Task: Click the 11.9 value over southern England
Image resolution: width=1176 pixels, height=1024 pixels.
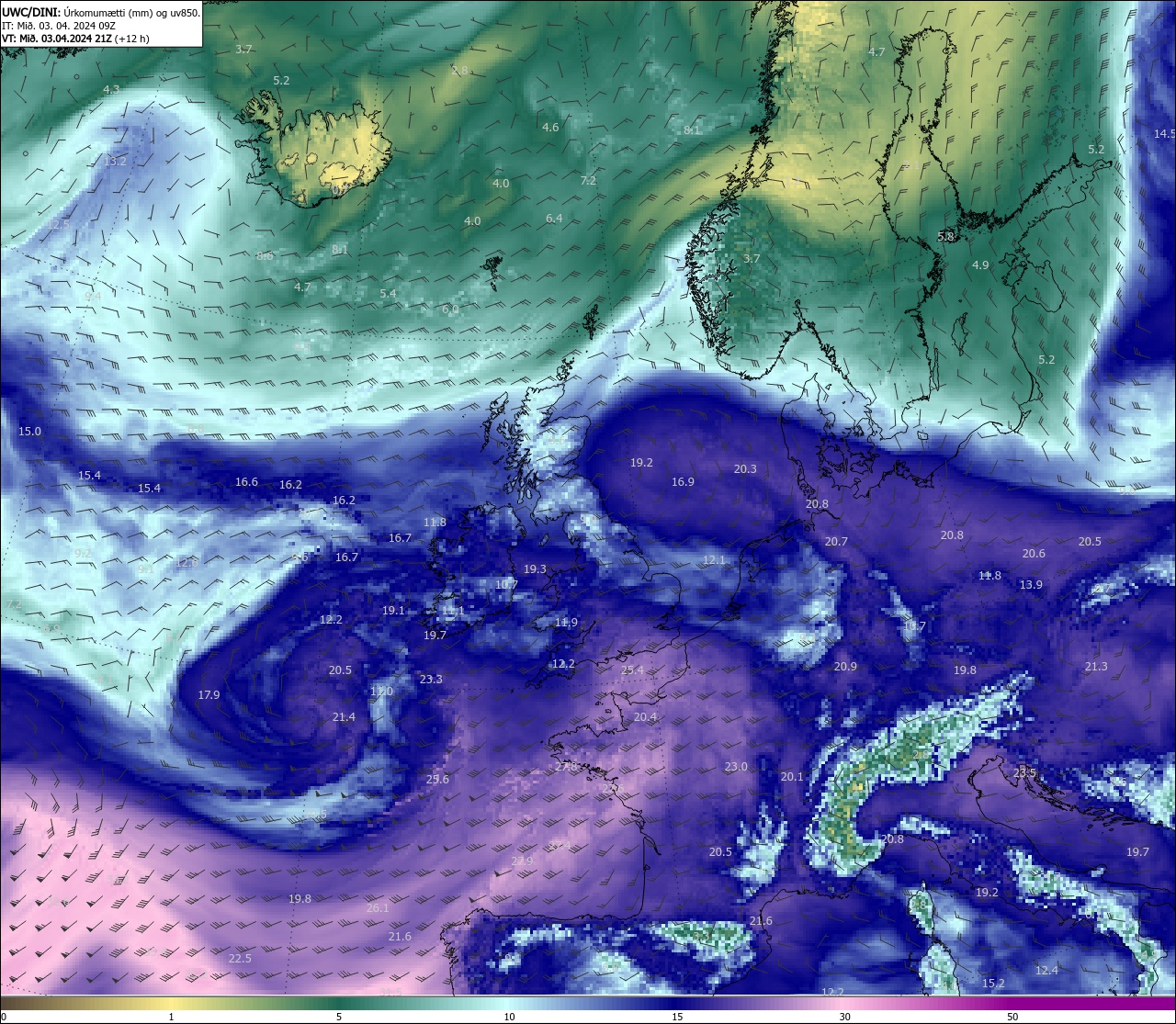Action: 566,622
